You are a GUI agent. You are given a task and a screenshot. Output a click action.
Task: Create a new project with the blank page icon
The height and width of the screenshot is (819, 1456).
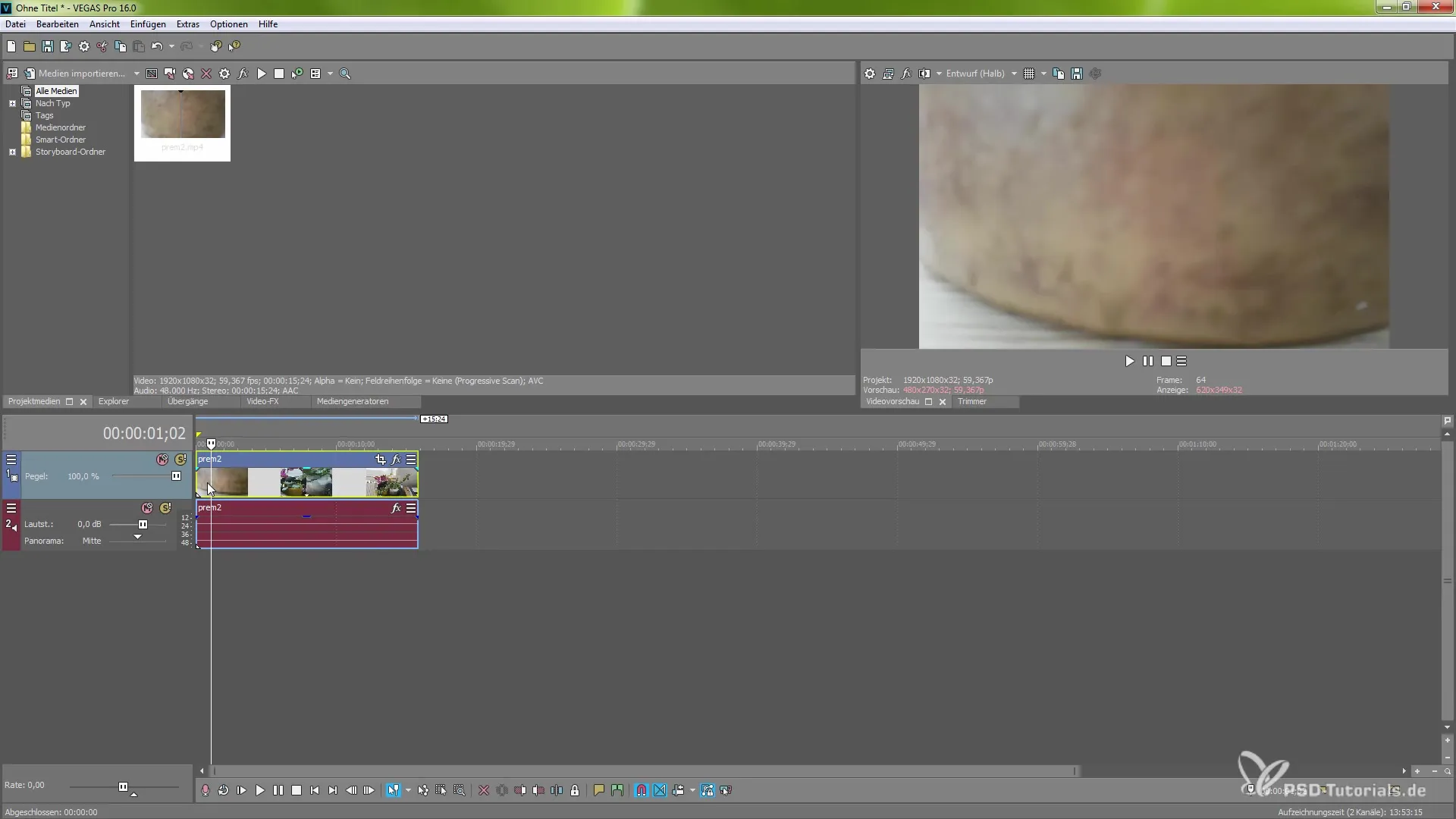(11, 47)
